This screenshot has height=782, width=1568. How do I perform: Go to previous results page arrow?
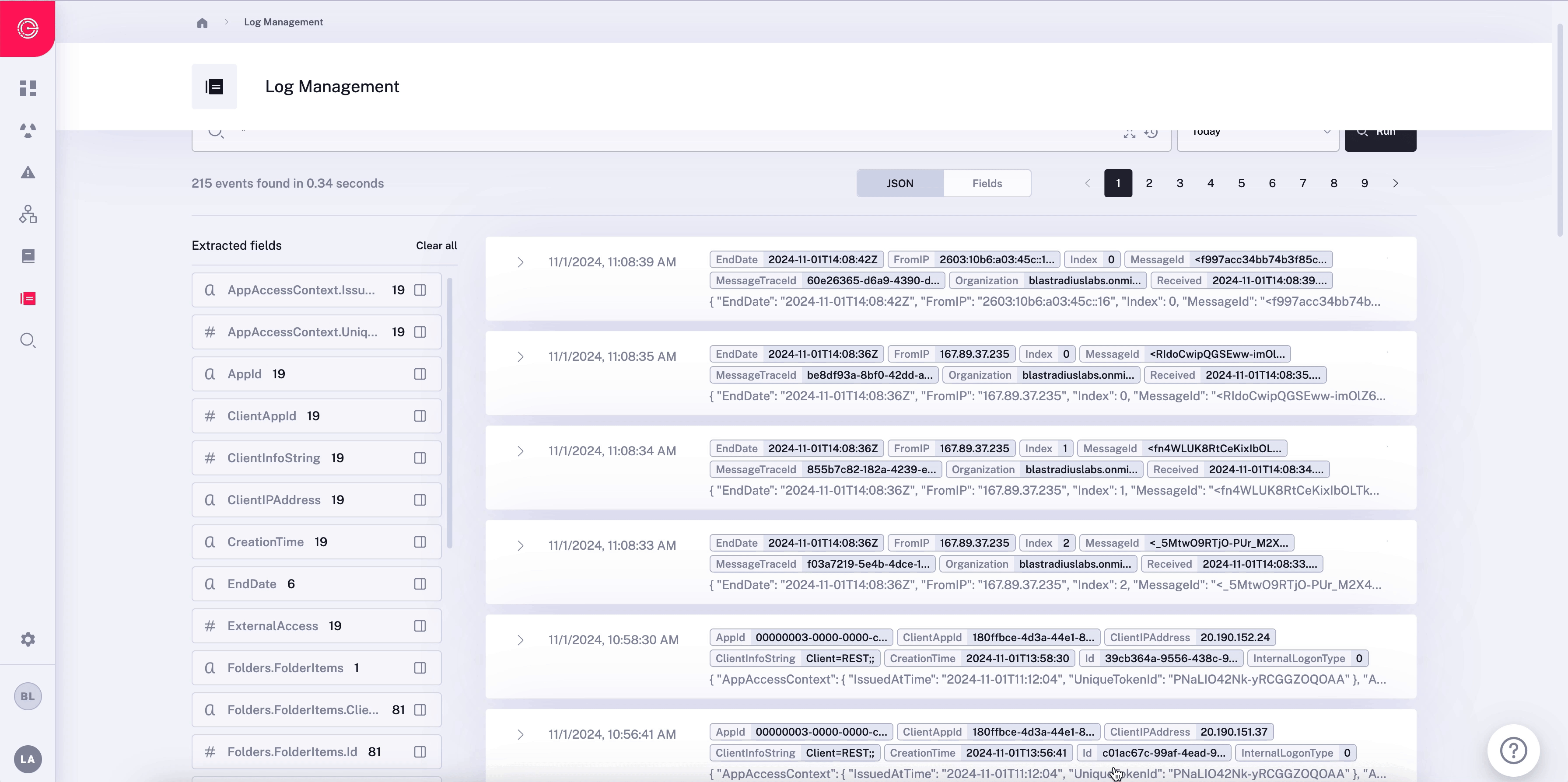[x=1087, y=183]
